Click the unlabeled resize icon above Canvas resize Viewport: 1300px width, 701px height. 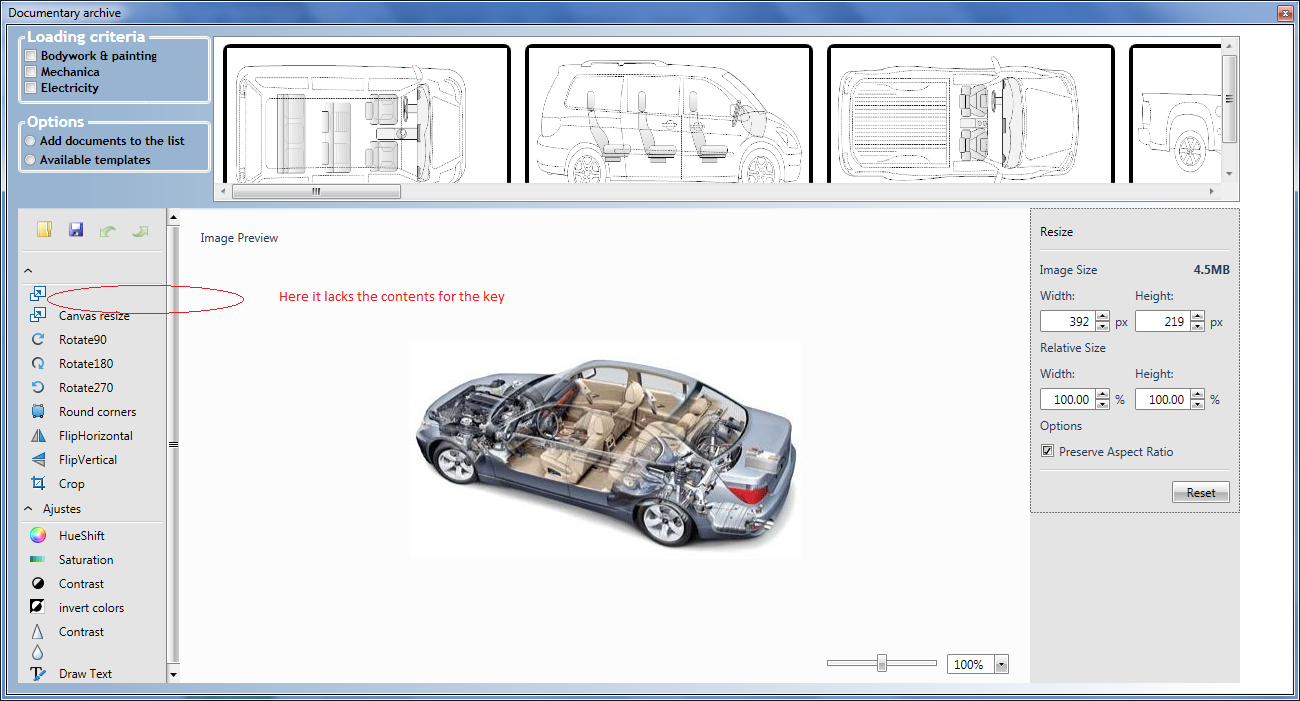(38, 294)
